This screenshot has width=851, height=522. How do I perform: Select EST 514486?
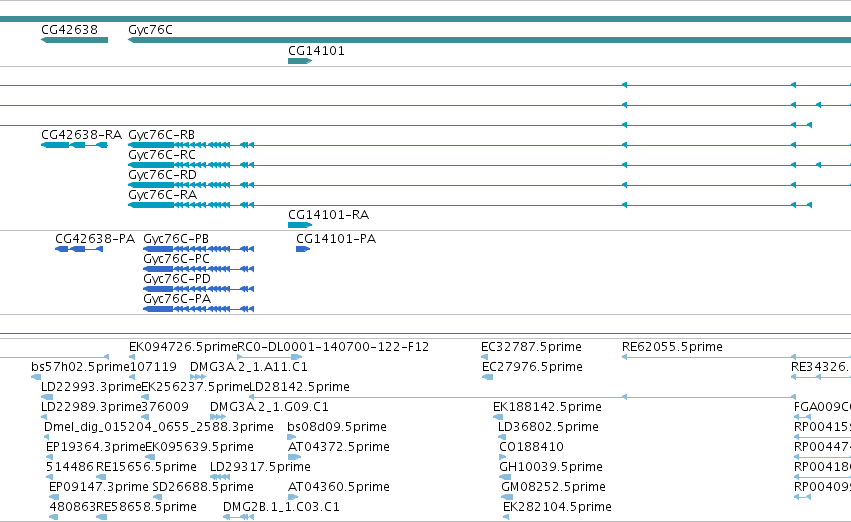(x=70, y=467)
